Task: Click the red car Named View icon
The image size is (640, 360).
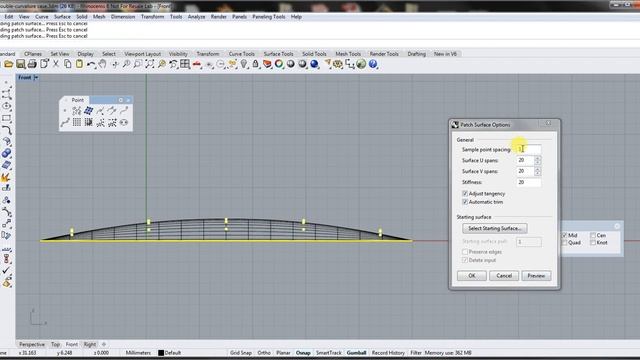Action: [197, 64]
